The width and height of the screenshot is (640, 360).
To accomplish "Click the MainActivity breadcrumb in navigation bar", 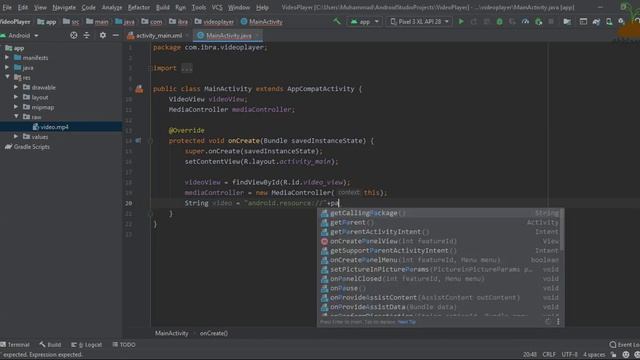I will pos(262,22).
